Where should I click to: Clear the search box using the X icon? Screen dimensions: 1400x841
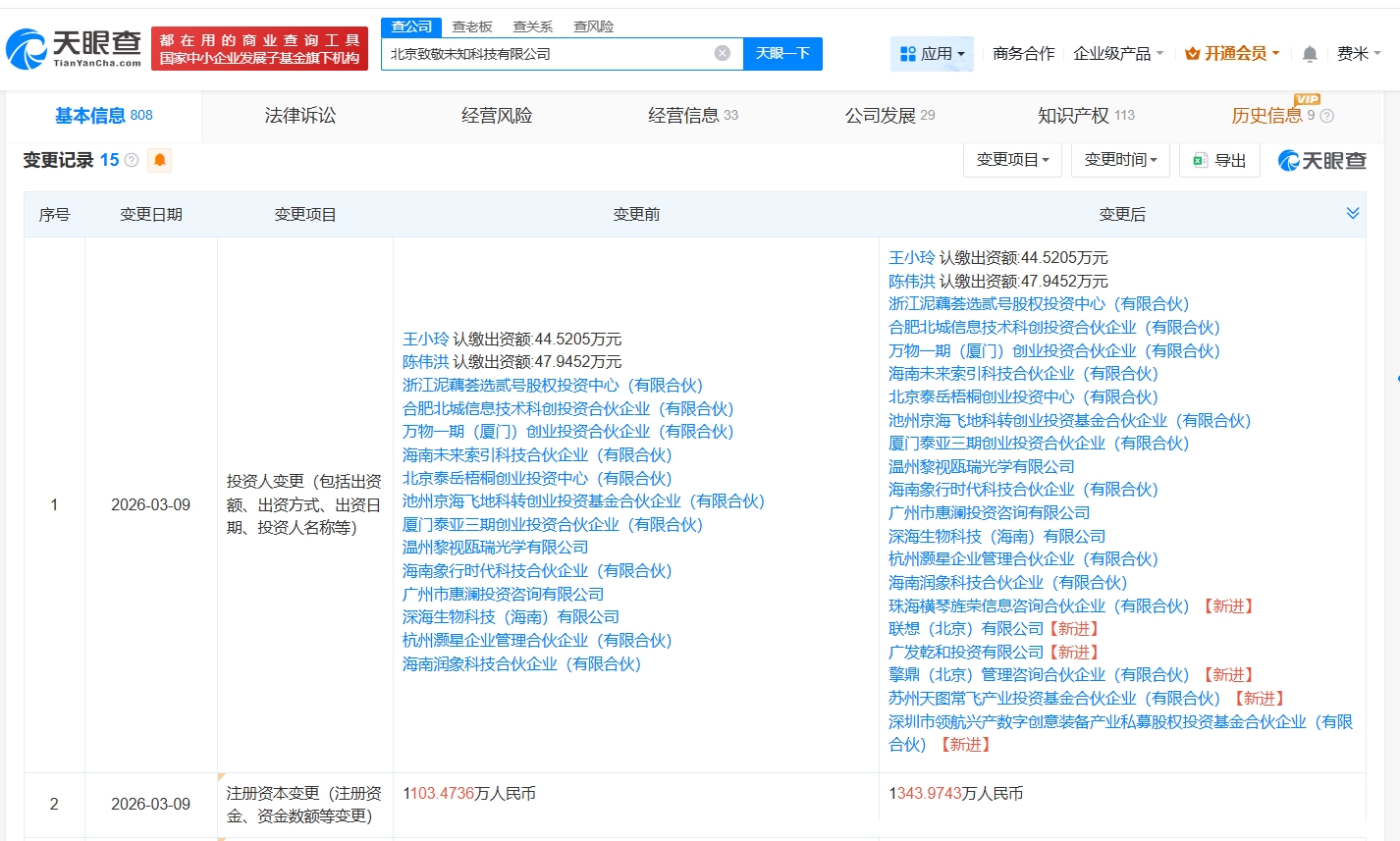click(x=724, y=53)
